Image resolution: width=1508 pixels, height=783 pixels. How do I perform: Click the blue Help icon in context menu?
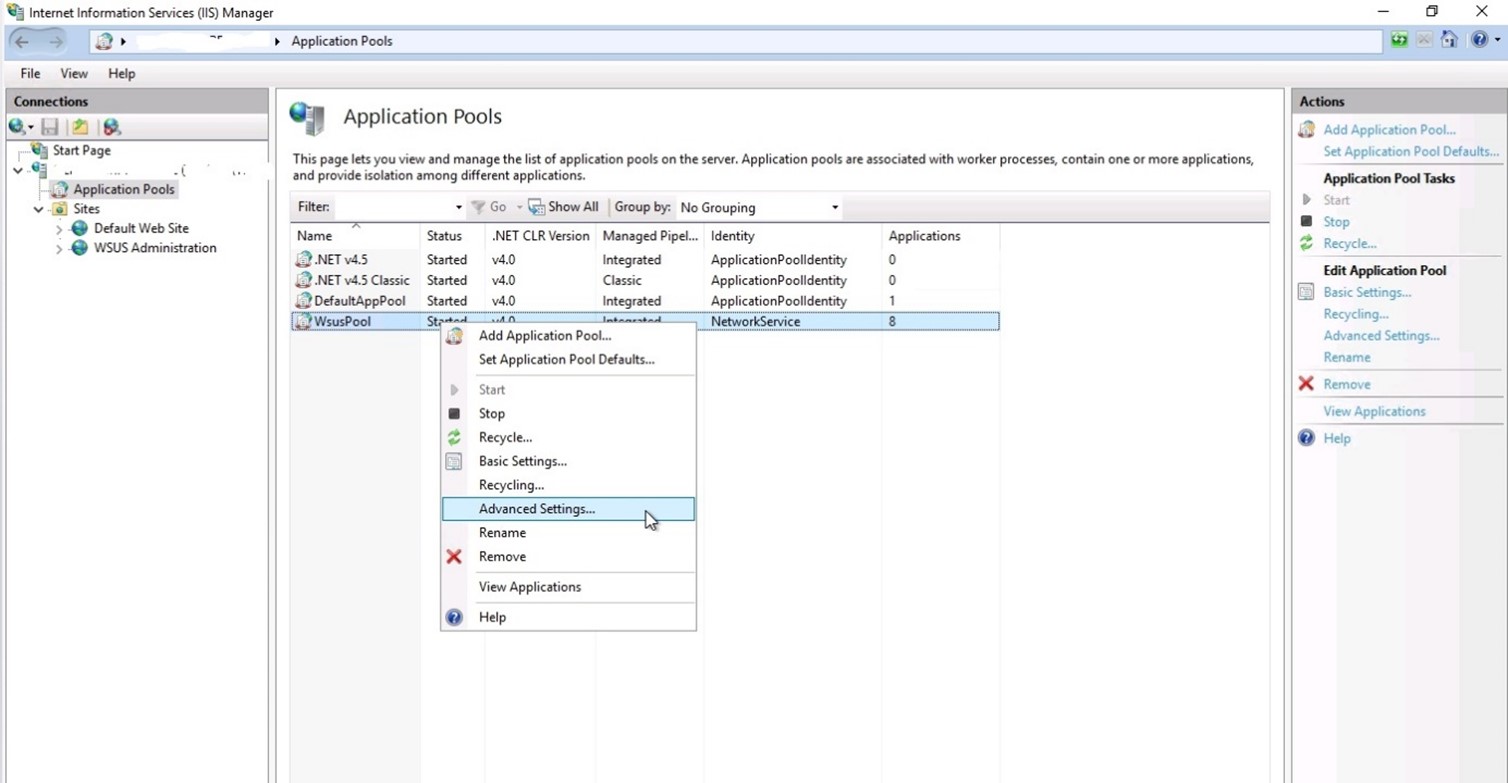pos(454,617)
